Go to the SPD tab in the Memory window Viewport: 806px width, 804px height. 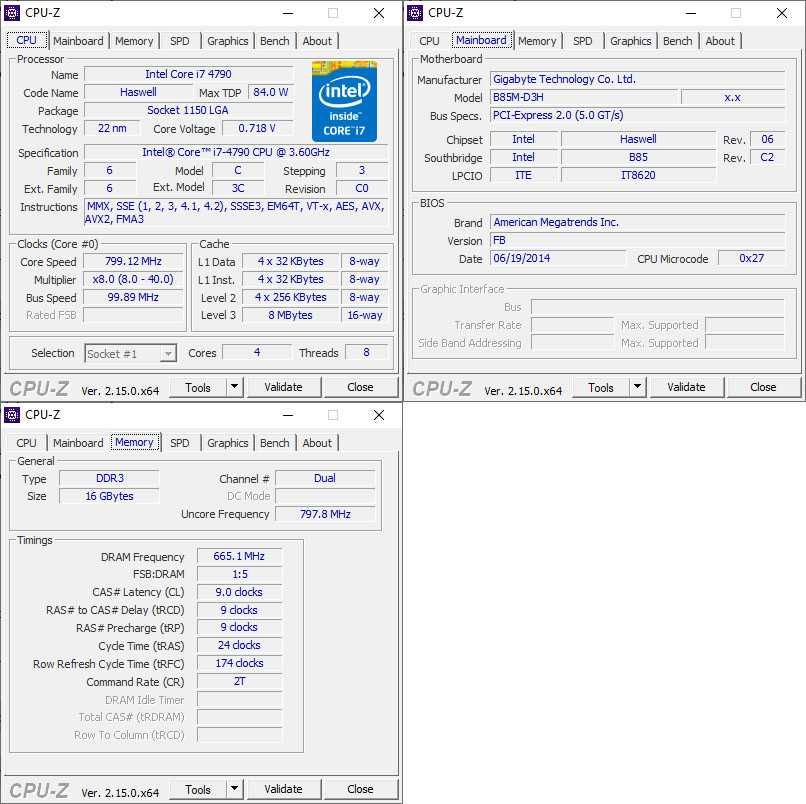(x=179, y=443)
